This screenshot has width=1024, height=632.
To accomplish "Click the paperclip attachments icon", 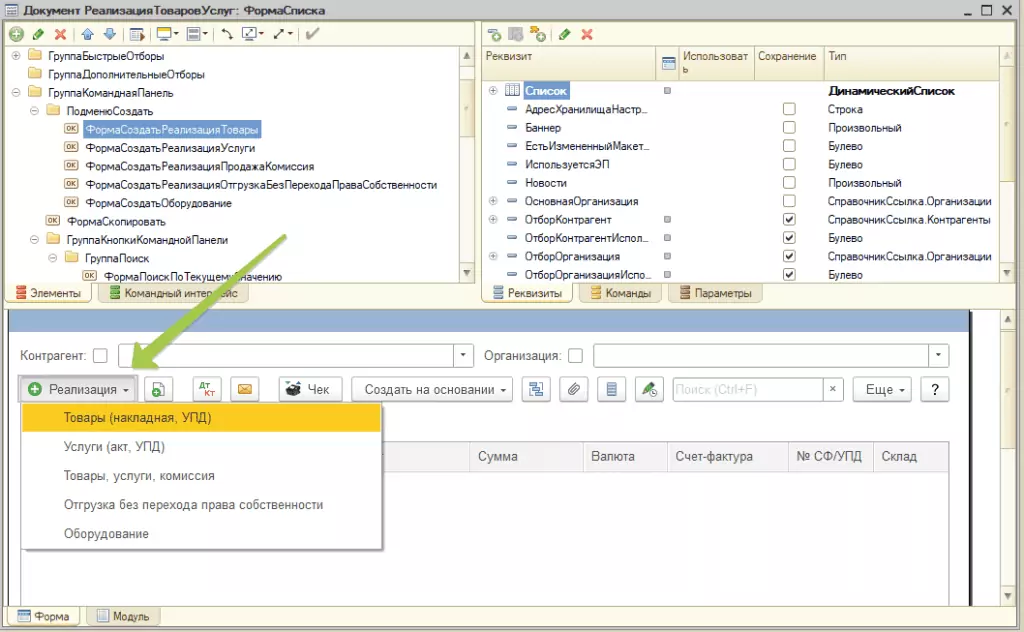I will pyautogui.click(x=573, y=389).
